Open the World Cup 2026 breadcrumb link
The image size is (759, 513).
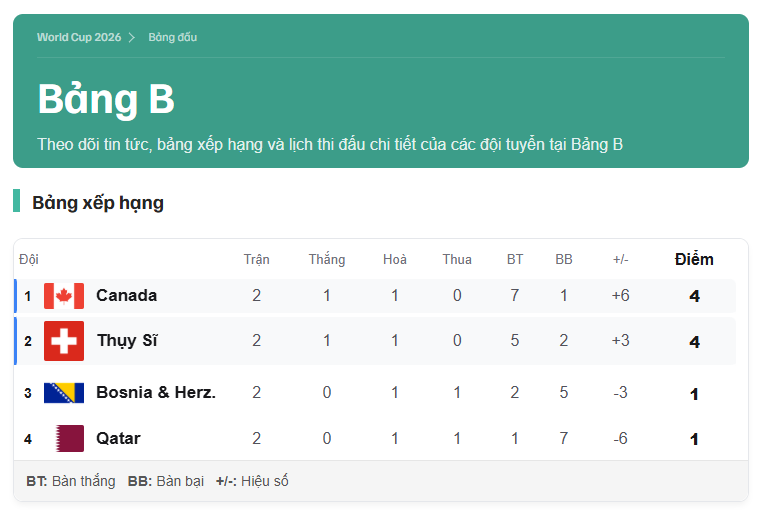(x=79, y=37)
